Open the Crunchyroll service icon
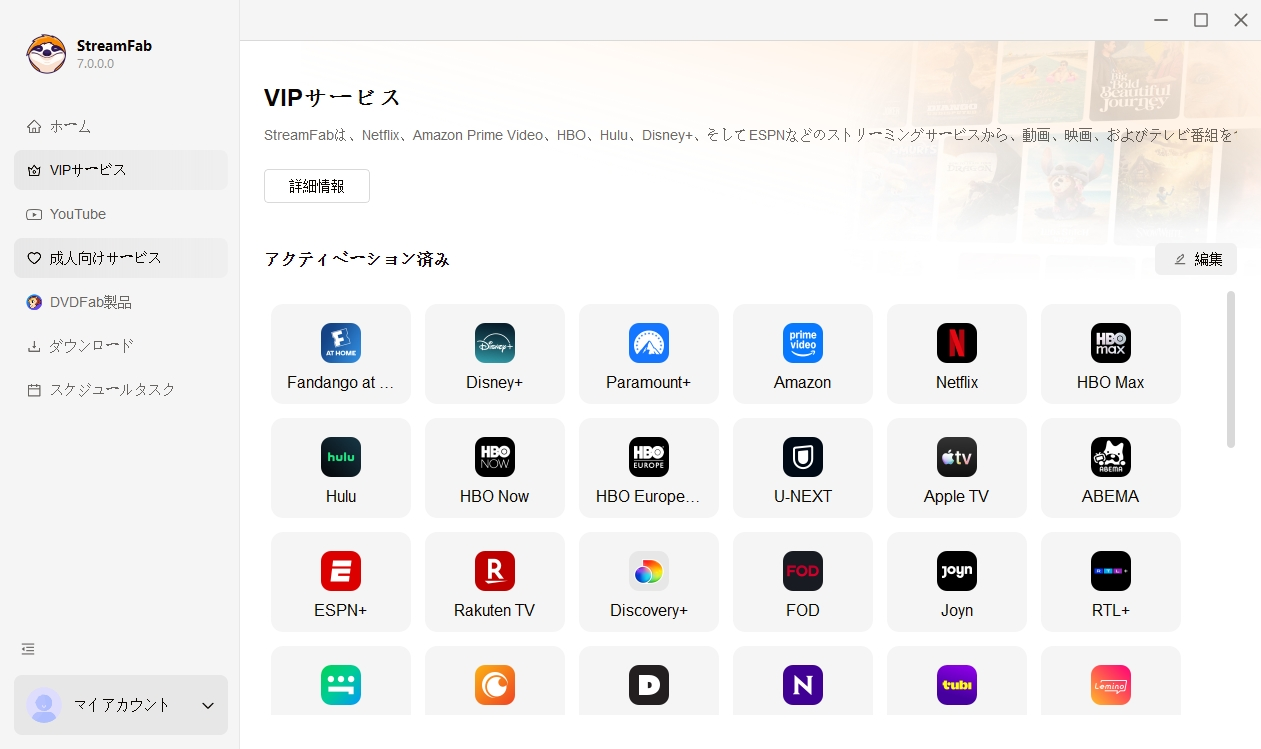 click(495, 685)
